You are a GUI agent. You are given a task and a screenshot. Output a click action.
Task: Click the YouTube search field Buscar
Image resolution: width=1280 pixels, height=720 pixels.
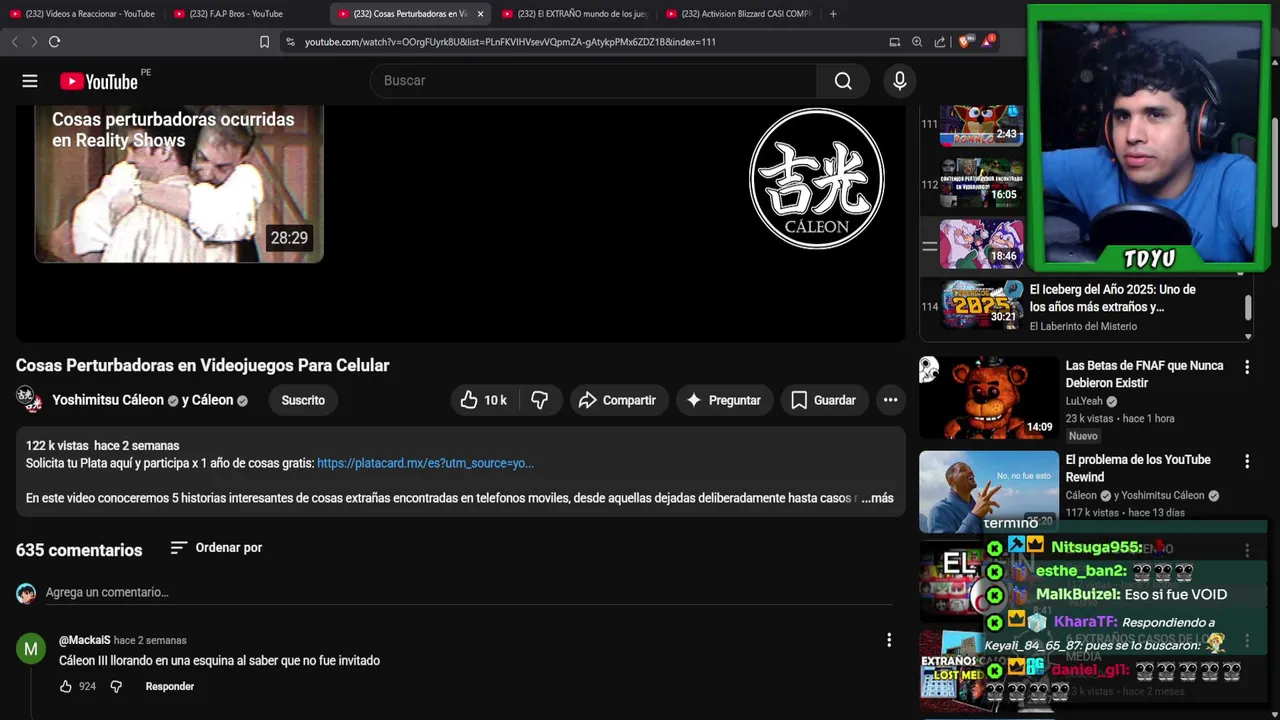(594, 81)
